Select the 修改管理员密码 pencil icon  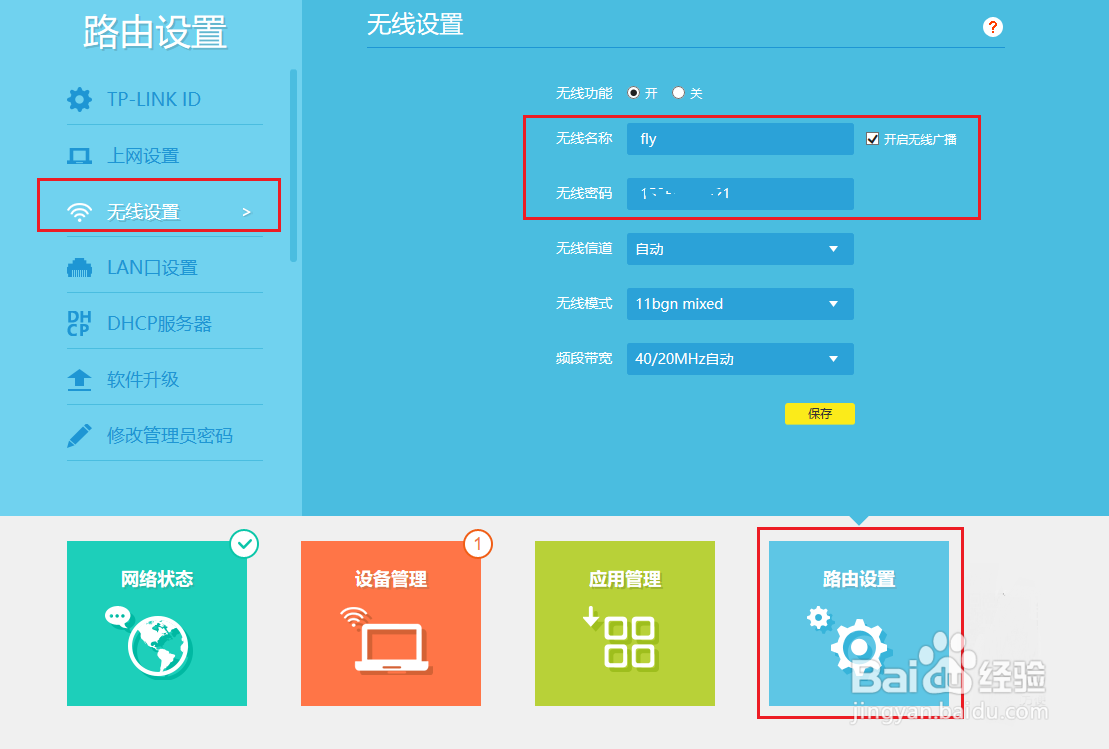[x=80, y=433]
